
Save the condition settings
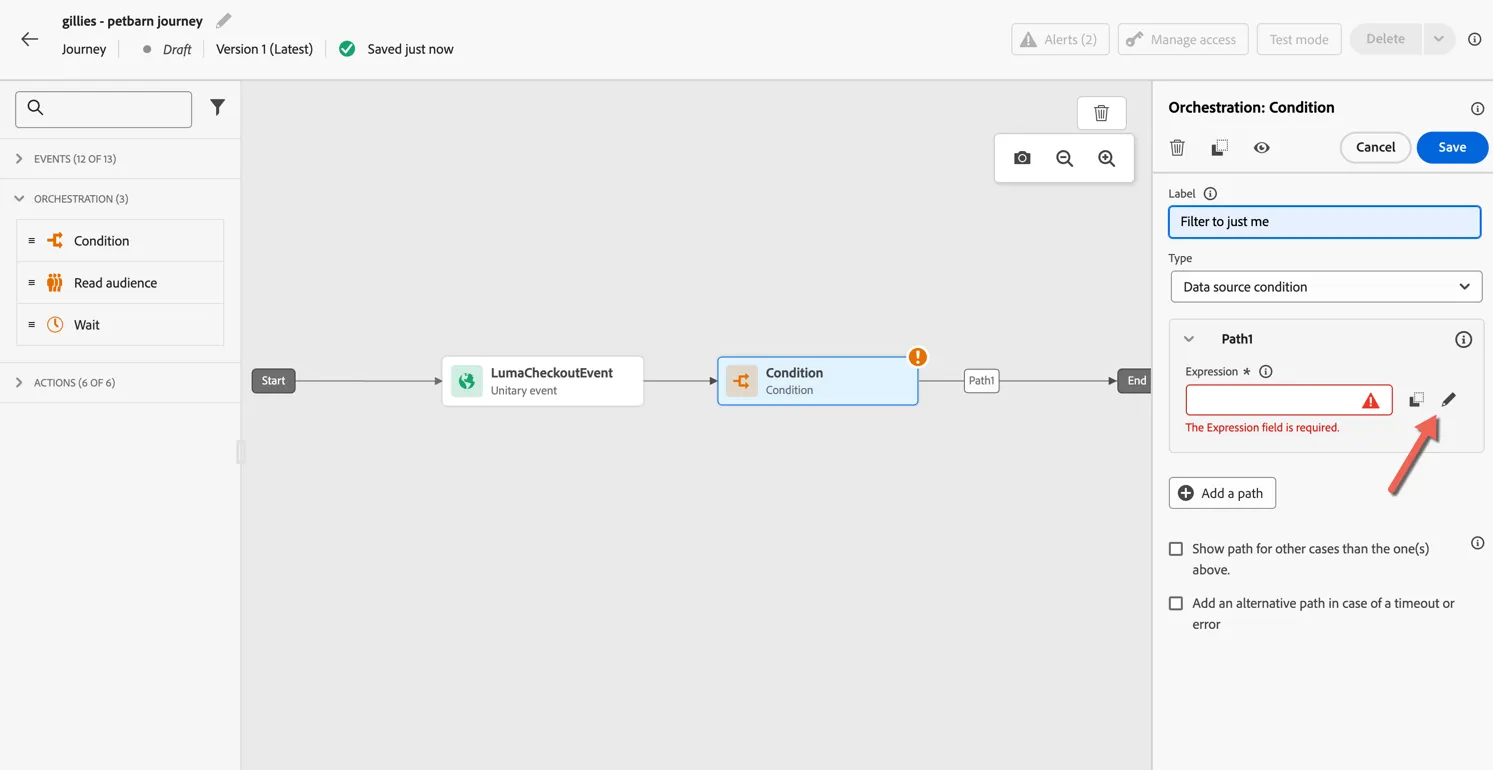(x=1452, y=147)
